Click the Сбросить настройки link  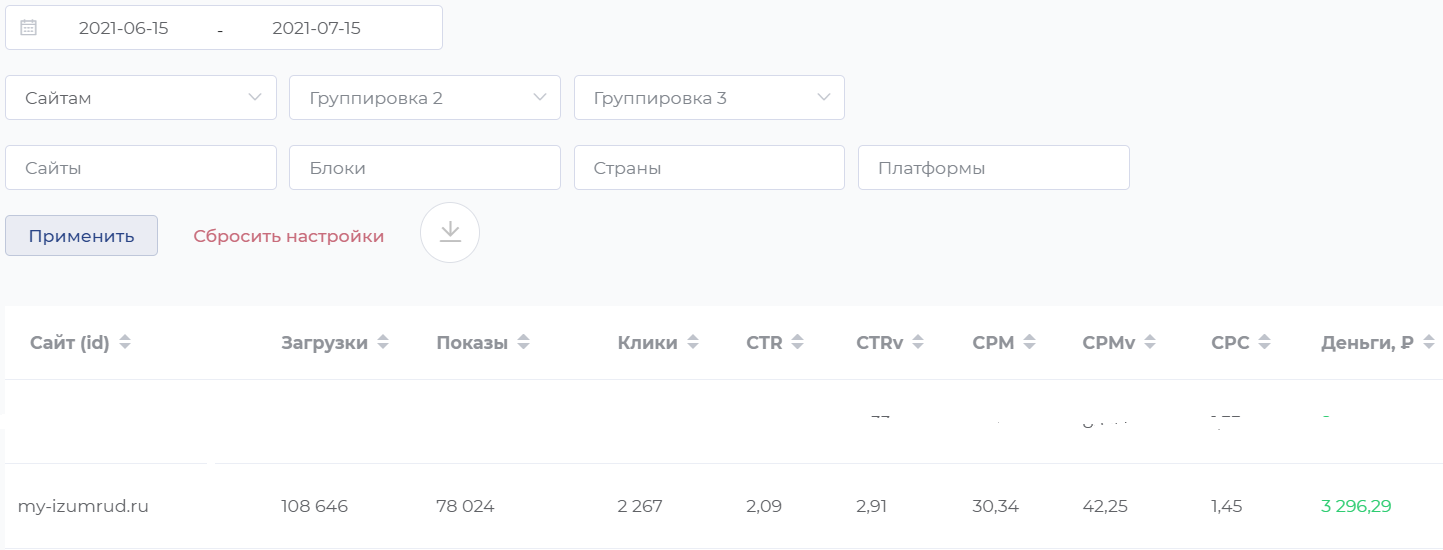[x=289, y=237]
